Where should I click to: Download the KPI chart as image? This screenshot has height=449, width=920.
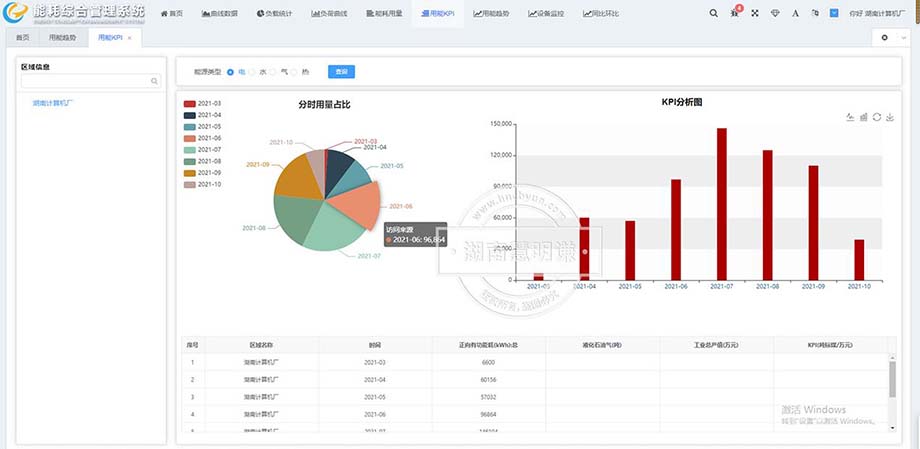(x=890, y=117)
